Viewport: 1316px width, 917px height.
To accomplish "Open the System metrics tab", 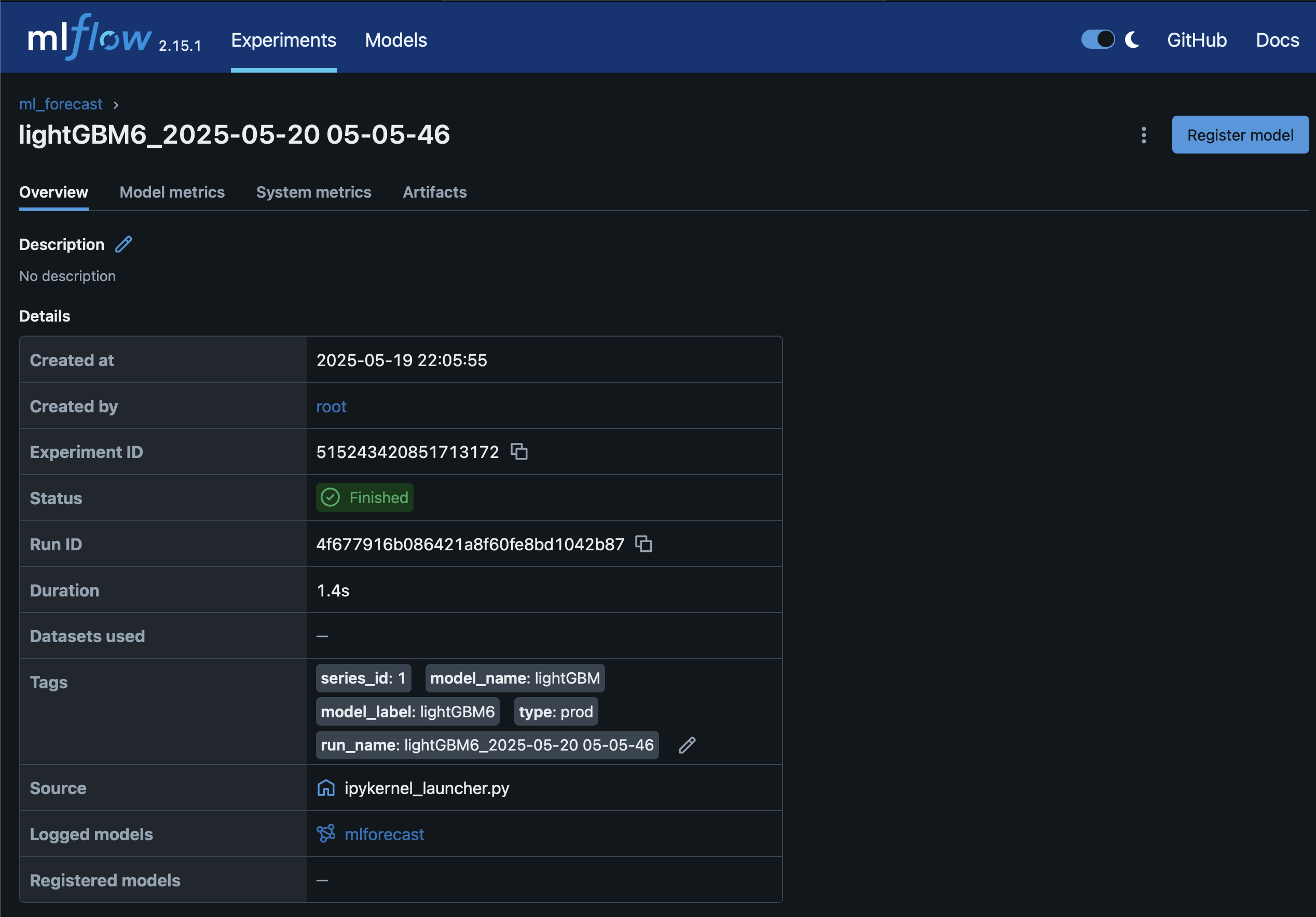I will pyautogui.click(x=313, y=192).
